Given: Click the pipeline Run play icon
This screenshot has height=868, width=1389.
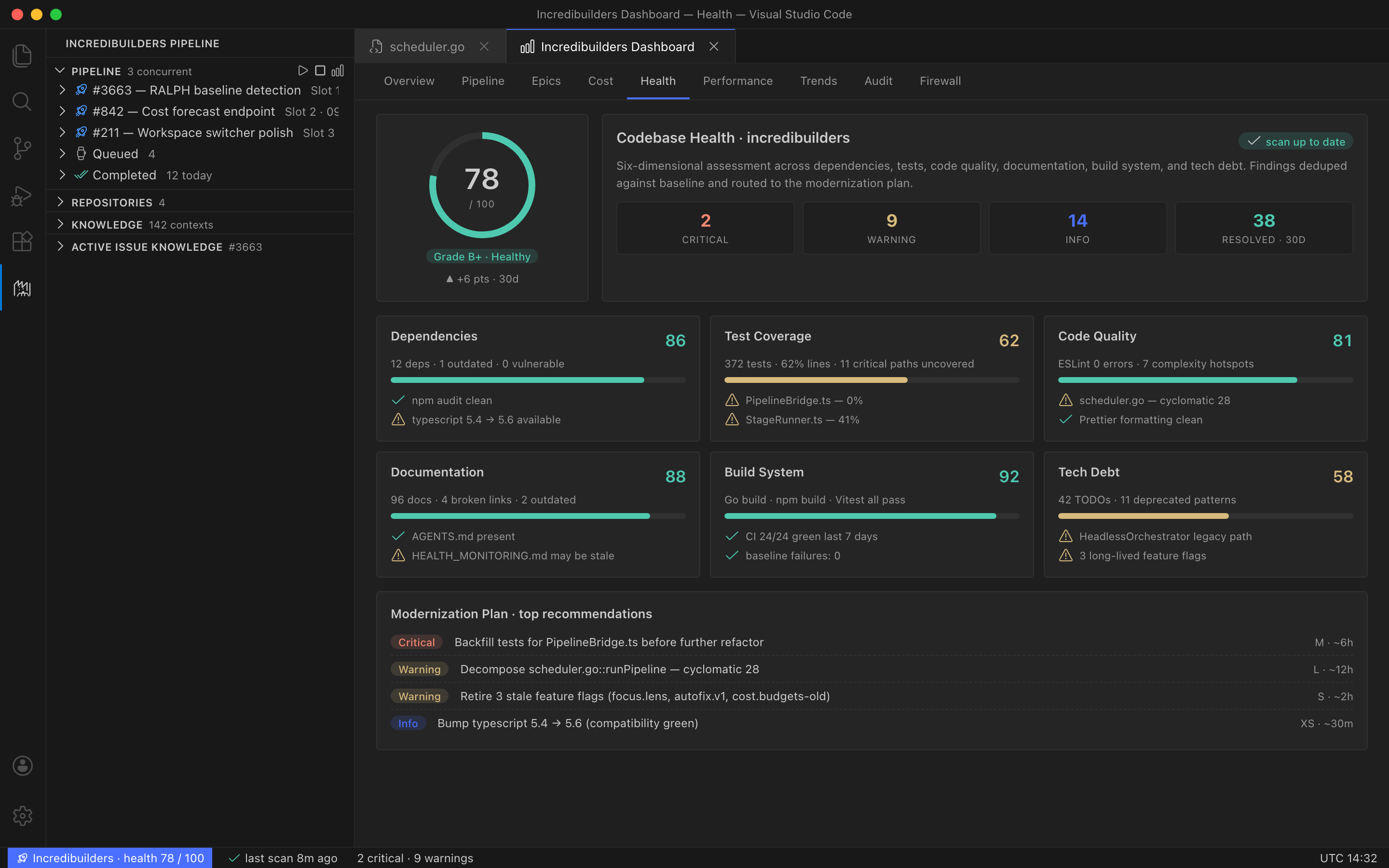Looking at the screenshot, I should point(302,70).
